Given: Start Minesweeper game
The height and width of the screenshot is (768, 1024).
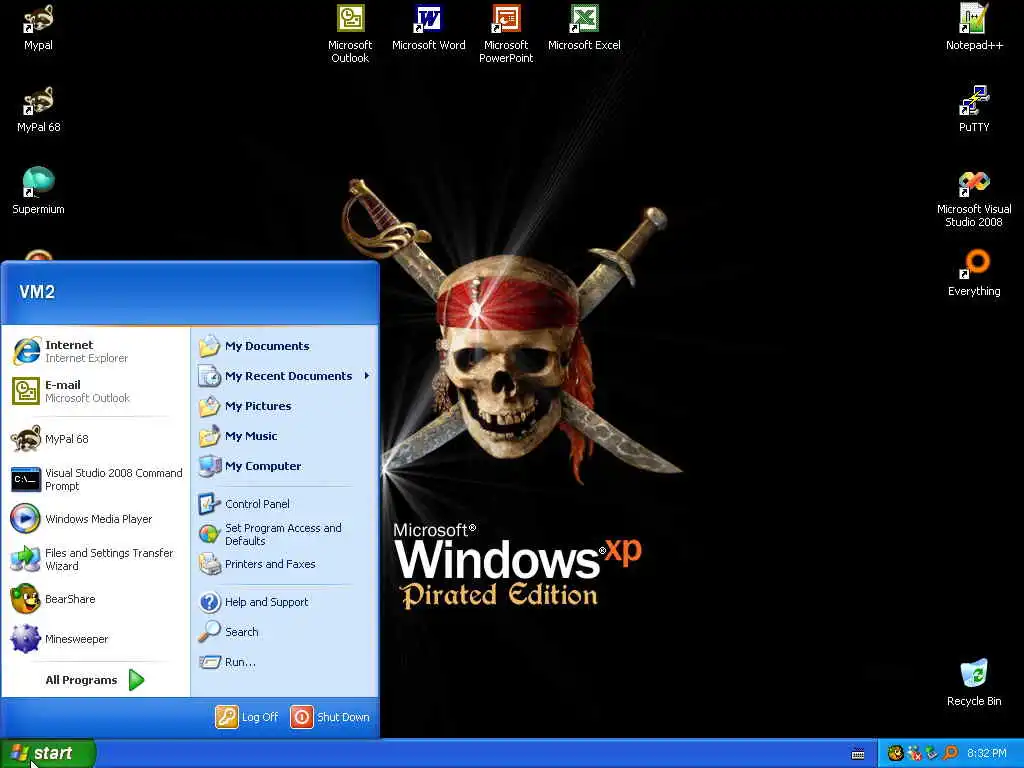Looking at the screenshot, I should pyautogui.click(x=97, y=639).
